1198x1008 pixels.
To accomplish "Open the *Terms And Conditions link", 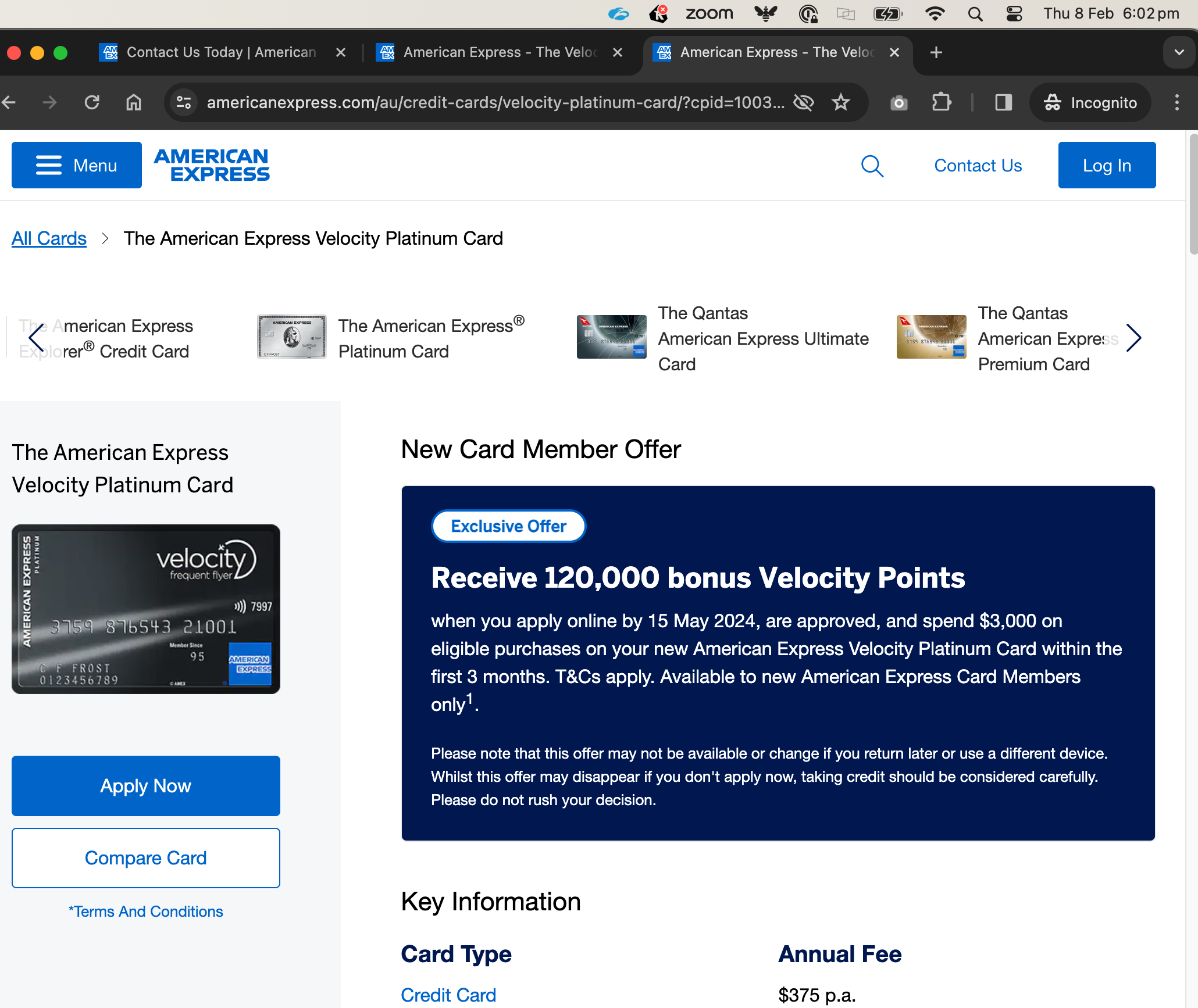I will tap(146, 912).
